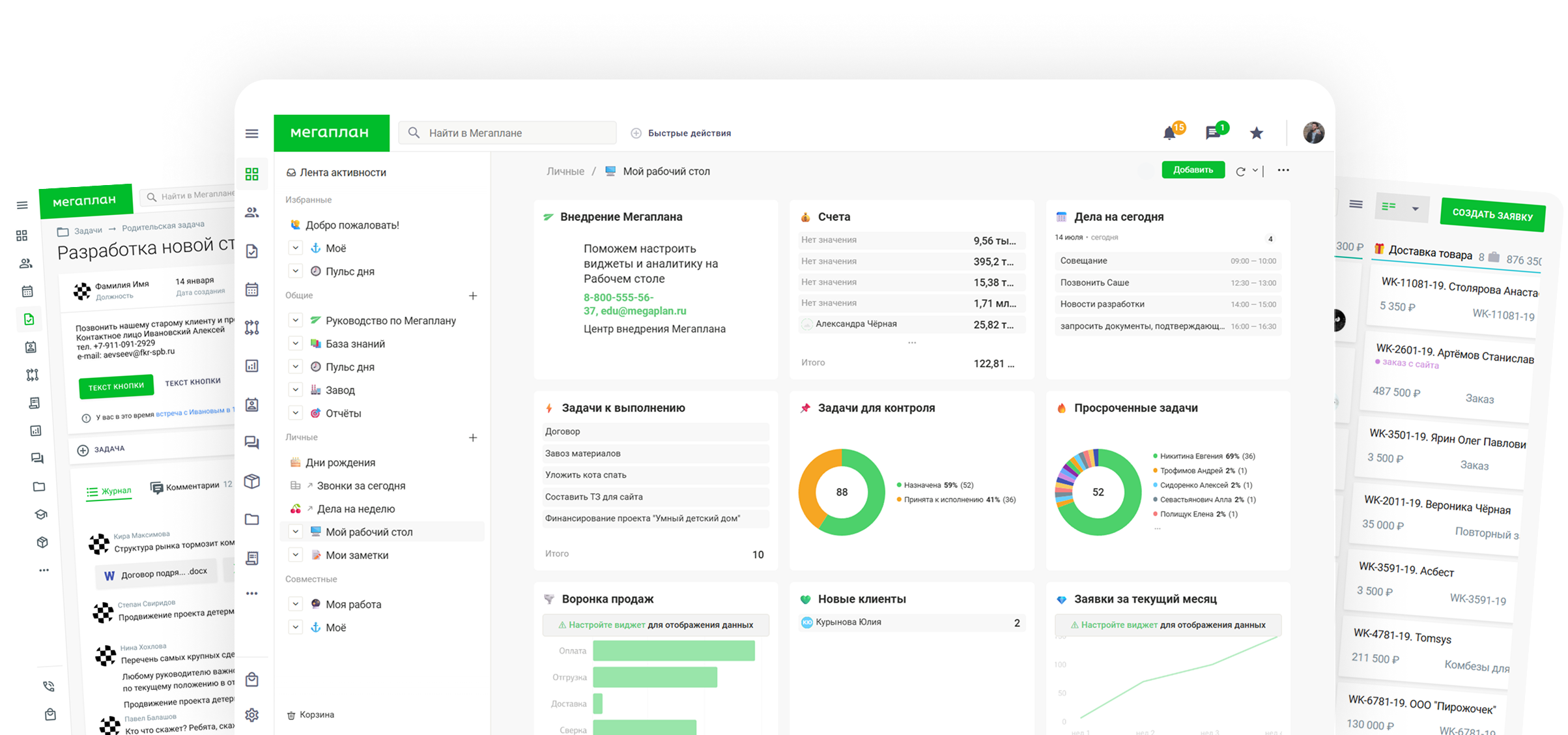The width and height of the screenshot is (1568, 735).
Task: Open settings gear in main sidebar
Action: pyautogui.click(x=252, y=715)
